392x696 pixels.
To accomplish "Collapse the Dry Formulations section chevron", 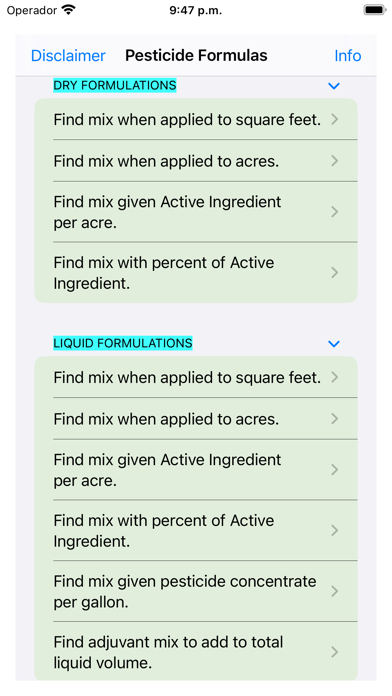I will 334,86.
